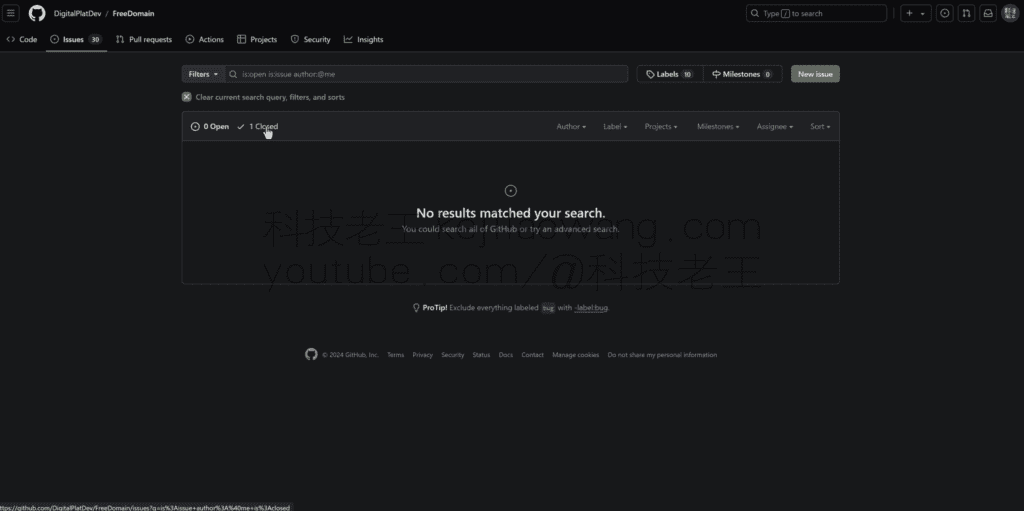Open the Filters dropdown

pyautogui.click(x=203, y=74)
